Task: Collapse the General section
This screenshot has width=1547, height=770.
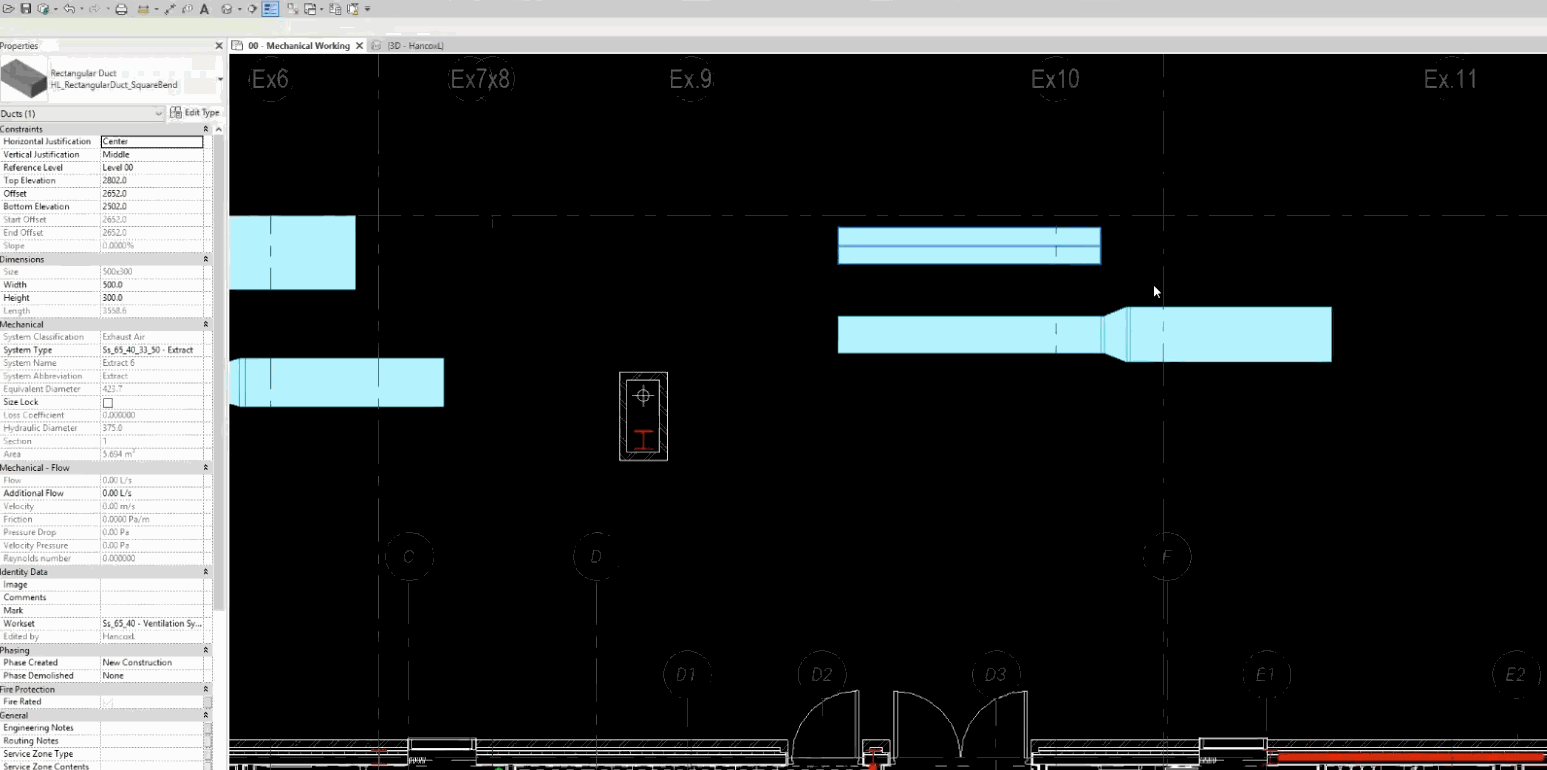Action: [x=206, y=715]
